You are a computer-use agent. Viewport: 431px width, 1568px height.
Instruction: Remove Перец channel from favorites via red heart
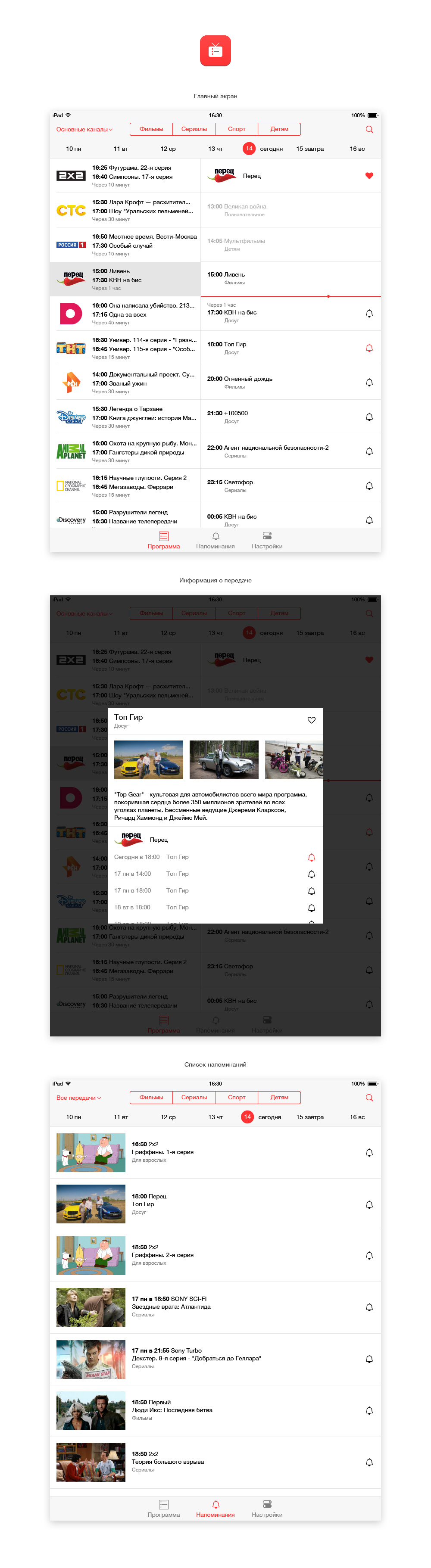tap(369, 176)
